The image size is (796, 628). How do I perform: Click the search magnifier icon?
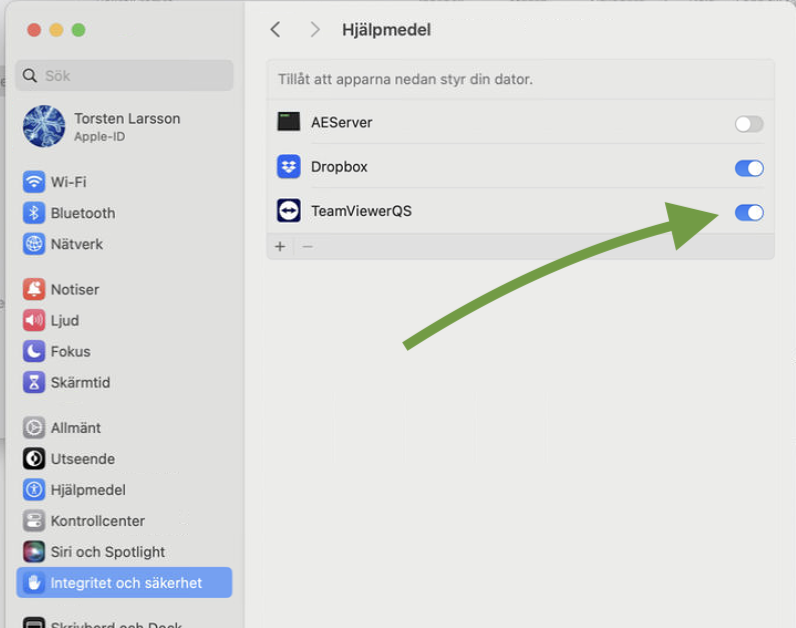tap(30, 76)
